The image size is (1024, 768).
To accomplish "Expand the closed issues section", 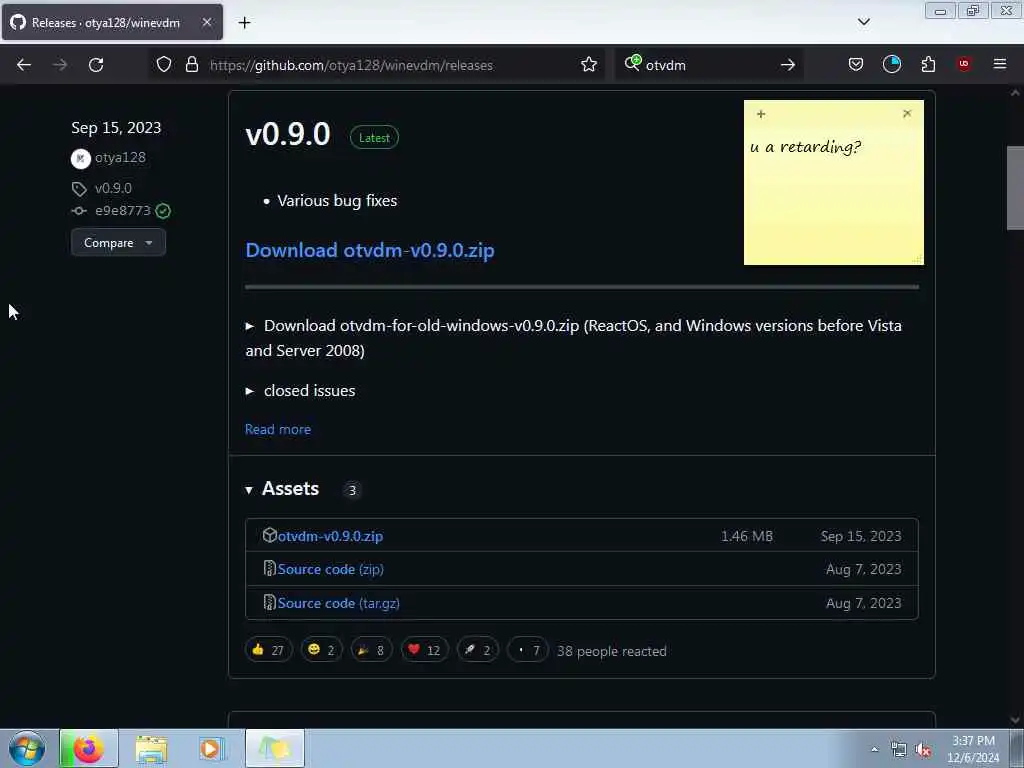I will (x=300, y=391).
